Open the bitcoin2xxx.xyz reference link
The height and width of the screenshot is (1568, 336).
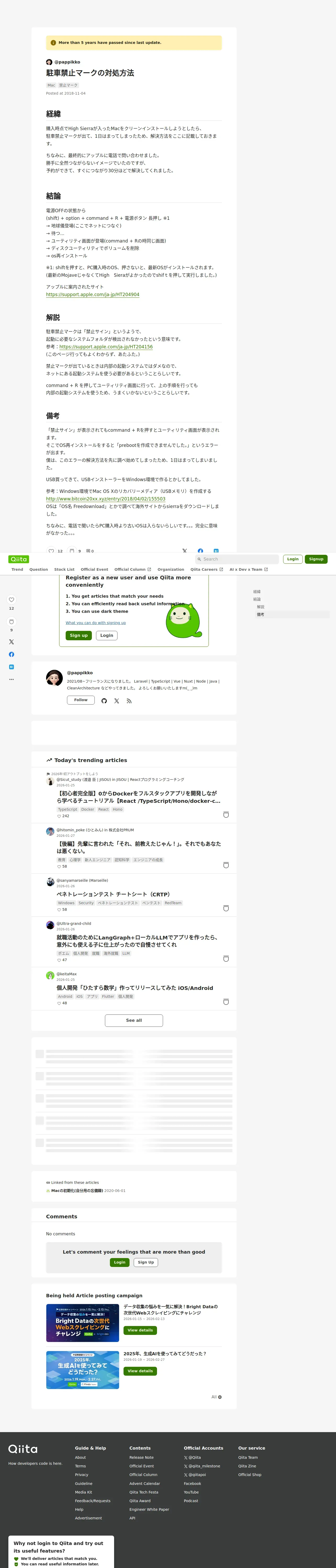coord(105,499)
